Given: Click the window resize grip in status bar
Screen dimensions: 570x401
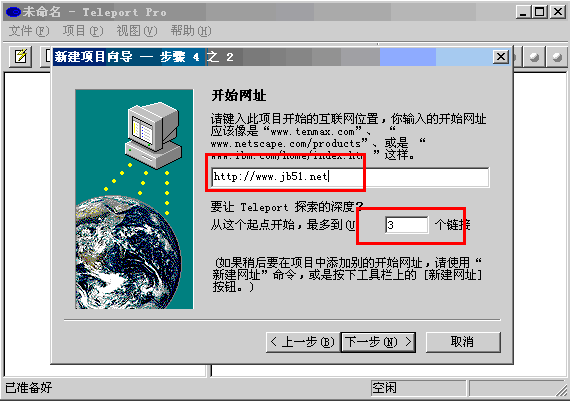Looking at the screenshot, I should coord(561,390).
